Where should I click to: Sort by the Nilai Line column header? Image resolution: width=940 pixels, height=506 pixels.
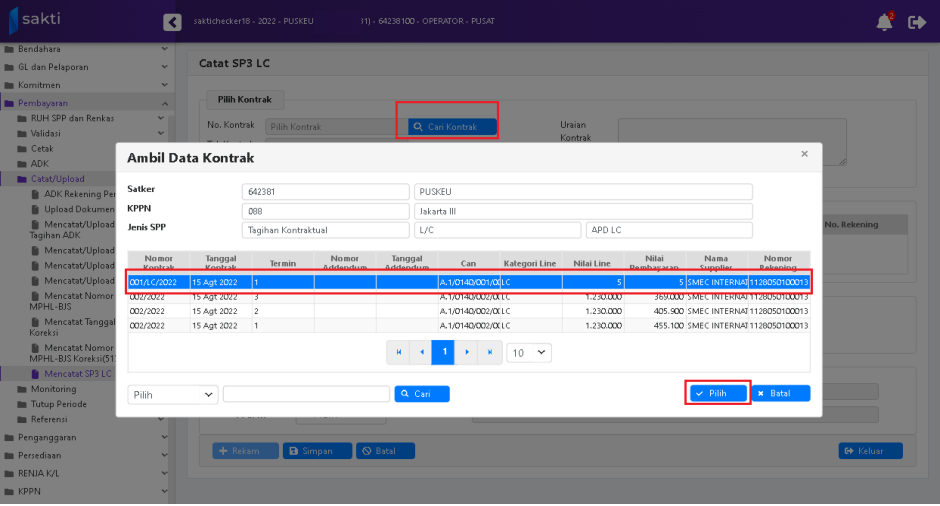[x=592, y=261]
